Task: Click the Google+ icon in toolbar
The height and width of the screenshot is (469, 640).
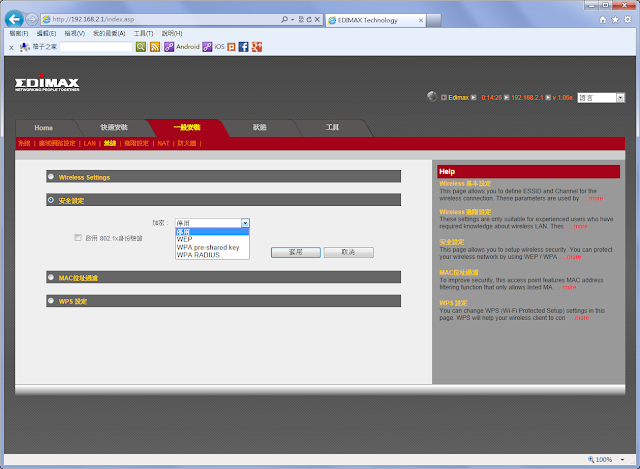Action: click(257, 47)
